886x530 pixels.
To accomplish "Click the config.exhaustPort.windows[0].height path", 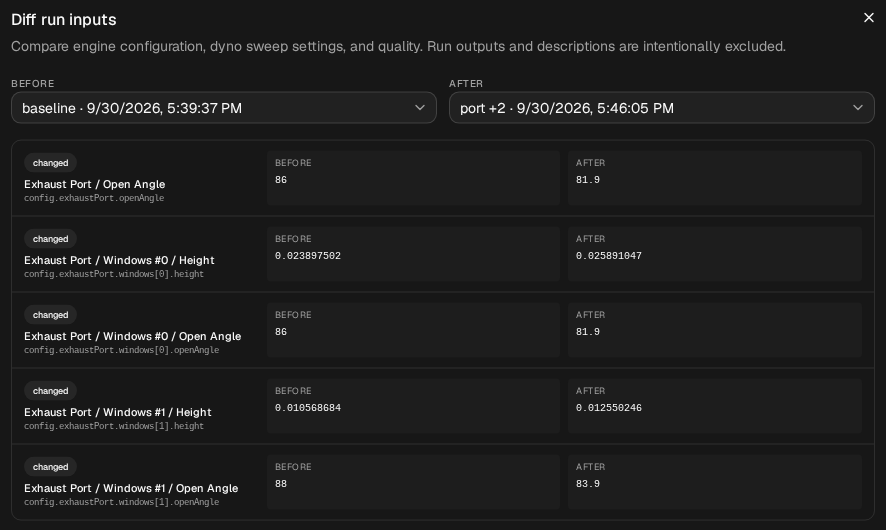I will click(114, 274).
